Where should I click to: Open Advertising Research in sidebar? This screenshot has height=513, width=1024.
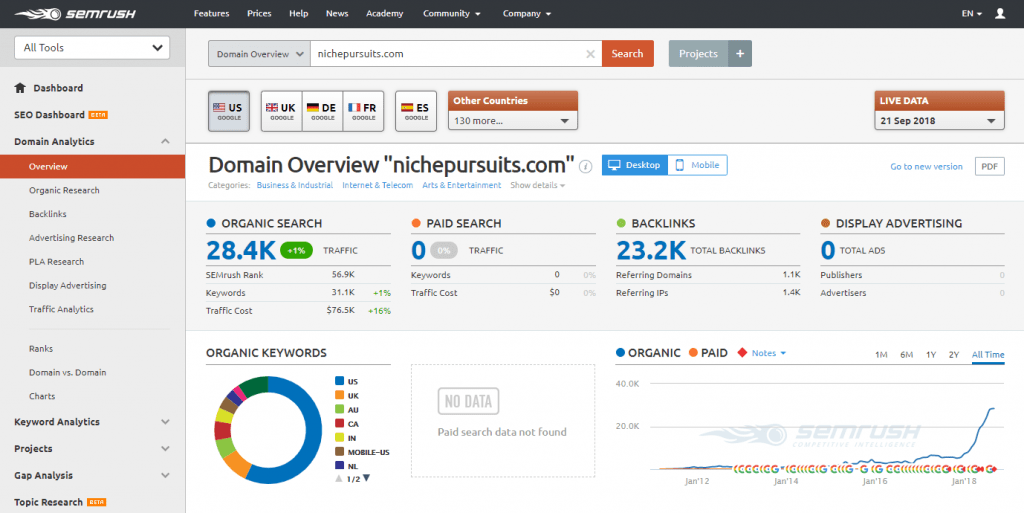point(71,238)
